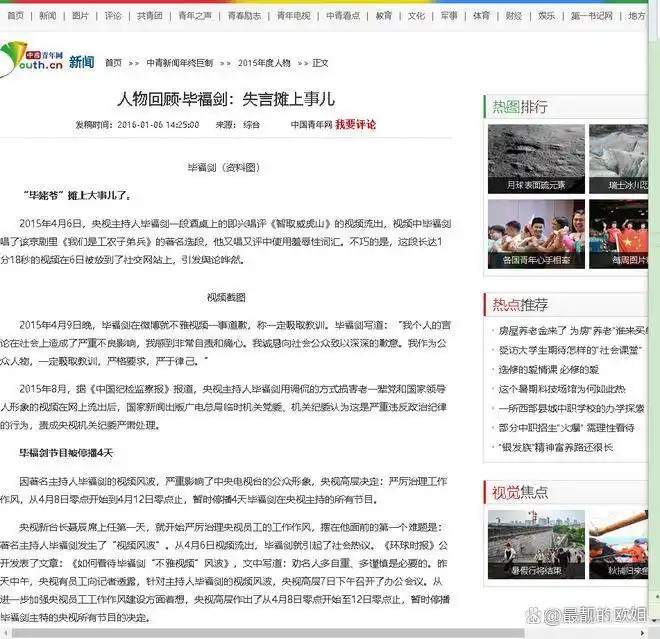The image size is (660, 639).
Task: Open headline 这个暑期科技场馆为何如此热
Action: pos(561,389)
